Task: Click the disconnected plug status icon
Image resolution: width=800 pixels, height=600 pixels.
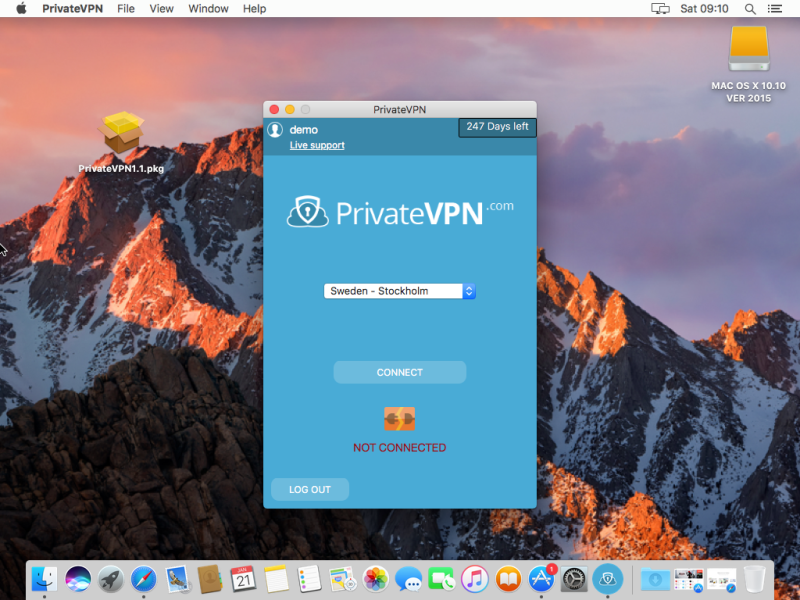Action: tap(400, 419)
